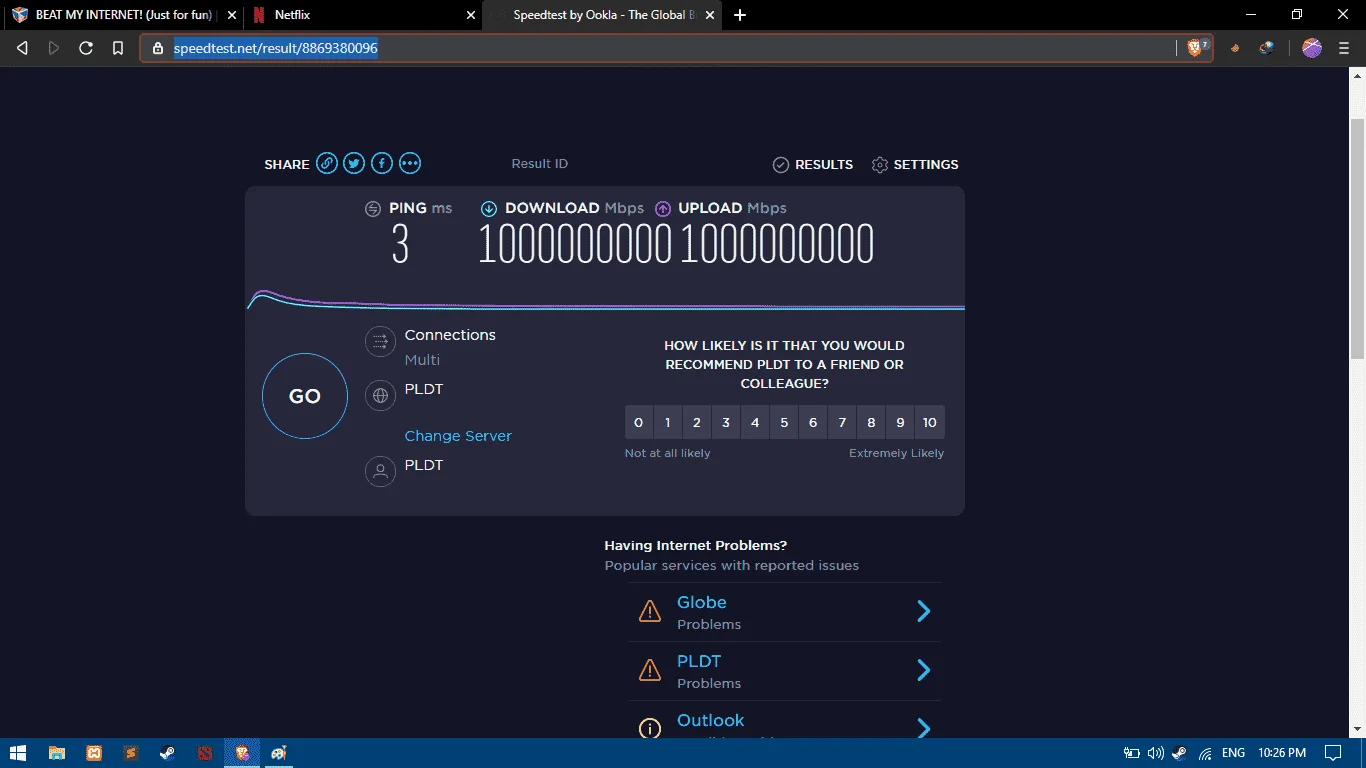Screen dimensions: 1366x768
Task: Open the Brave hamburger menu
Action: [x=1344, y=48]
